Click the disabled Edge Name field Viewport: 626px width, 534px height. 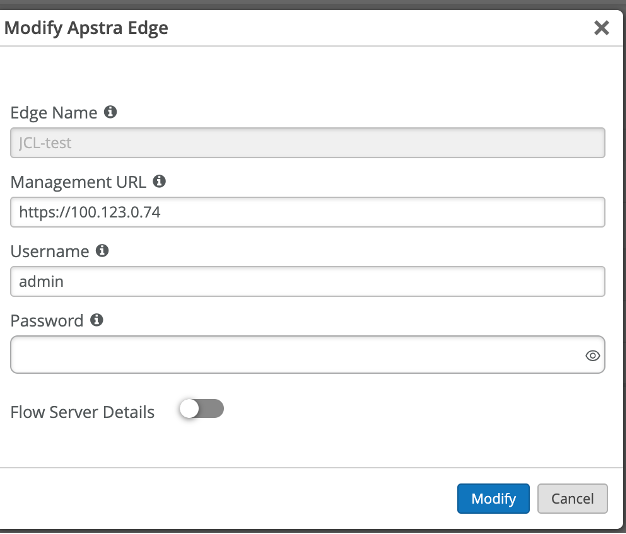coord(307,143)
